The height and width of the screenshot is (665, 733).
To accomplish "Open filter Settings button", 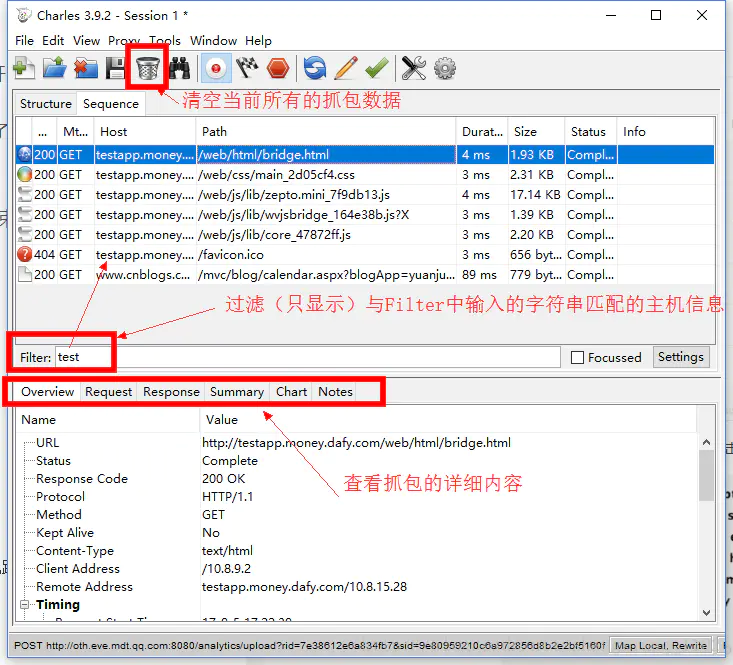I will pos(681,357).
